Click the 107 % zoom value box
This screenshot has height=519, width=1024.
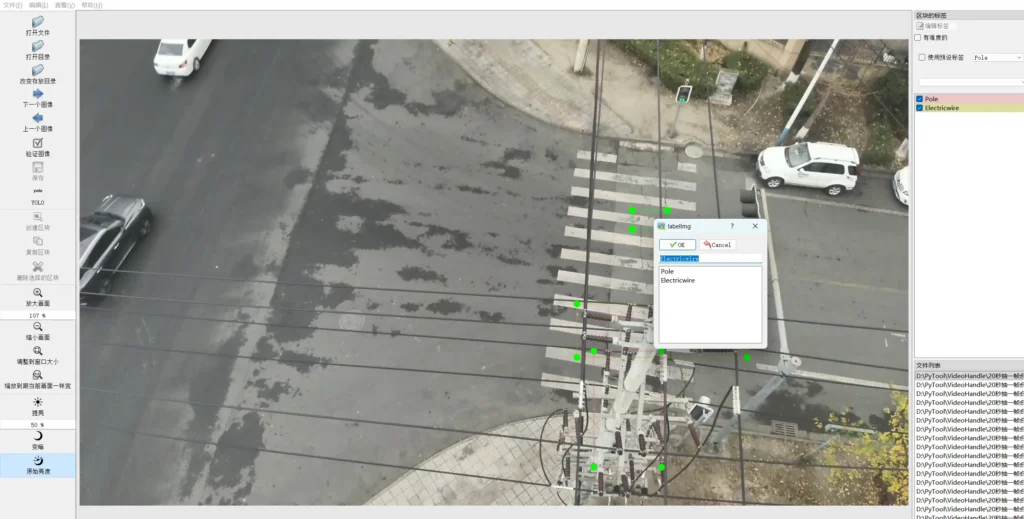click(38, 315)
